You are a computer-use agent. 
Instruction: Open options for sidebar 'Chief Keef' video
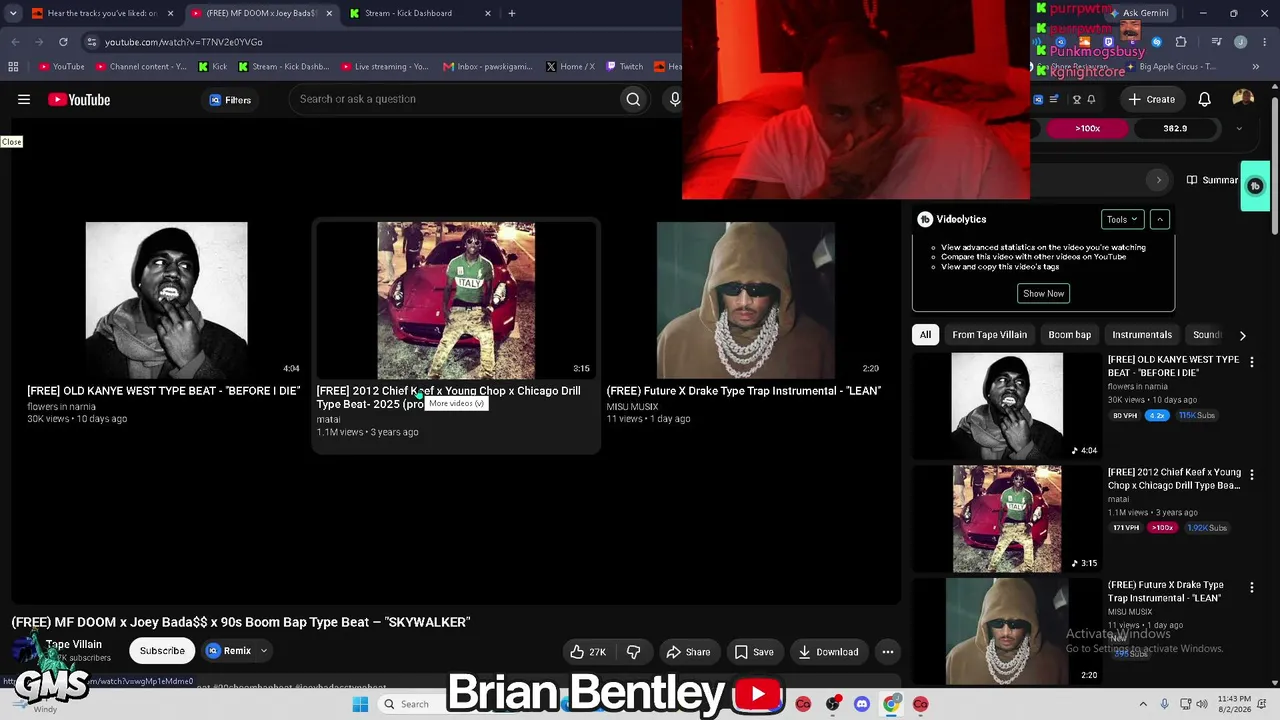click(x=1251, y=475)
